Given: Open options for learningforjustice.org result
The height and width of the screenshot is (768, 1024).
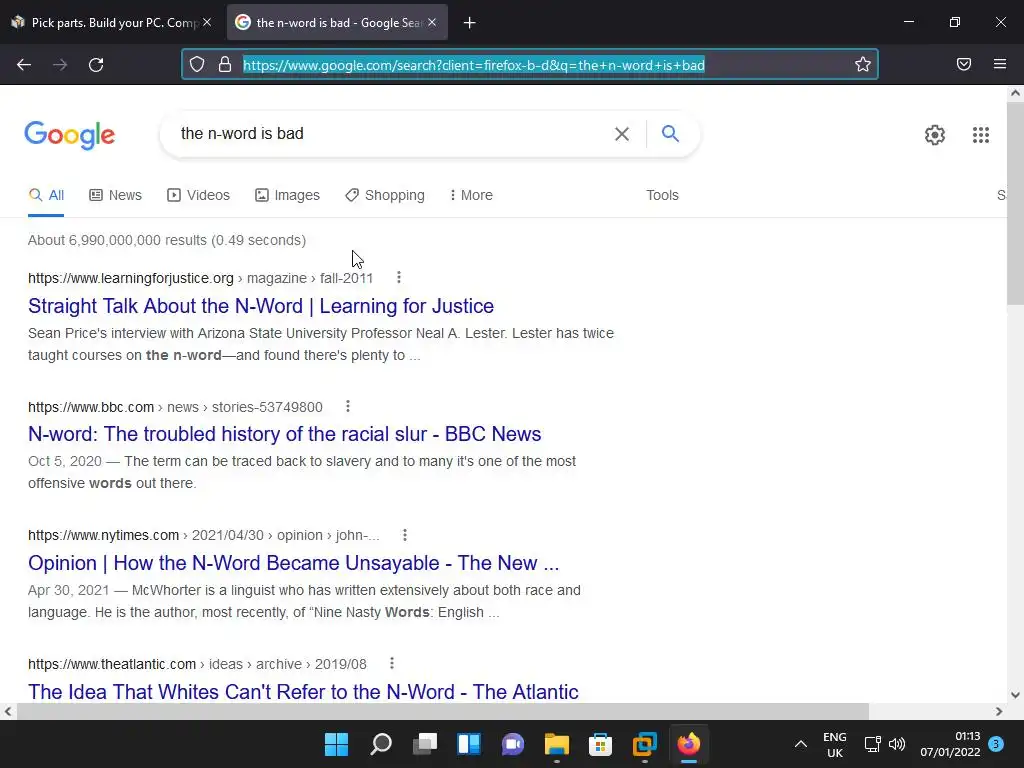Looking at the screenshot, I should (x=399, y=278).
